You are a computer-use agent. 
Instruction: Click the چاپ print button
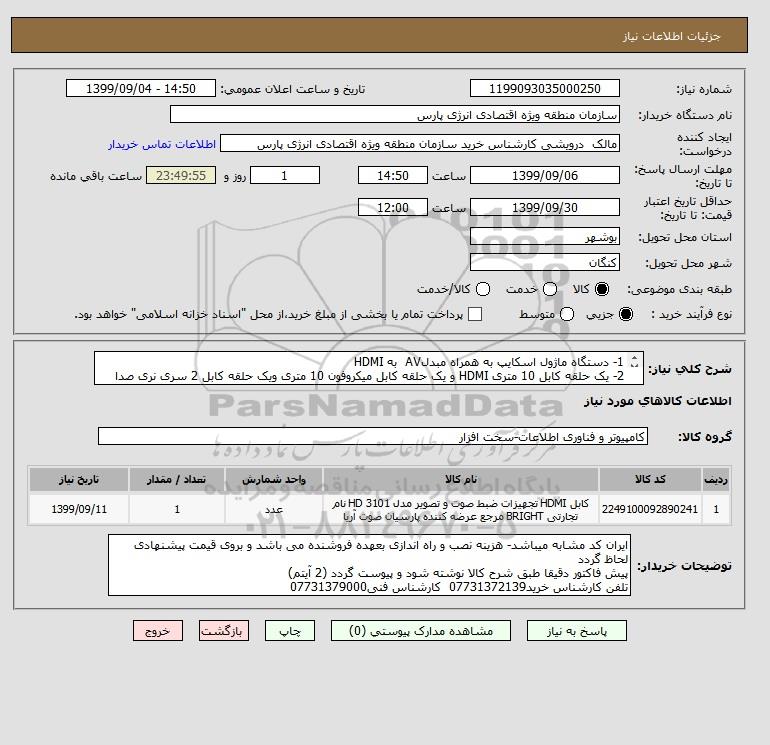pyautogui.click(x=290, y=631)
